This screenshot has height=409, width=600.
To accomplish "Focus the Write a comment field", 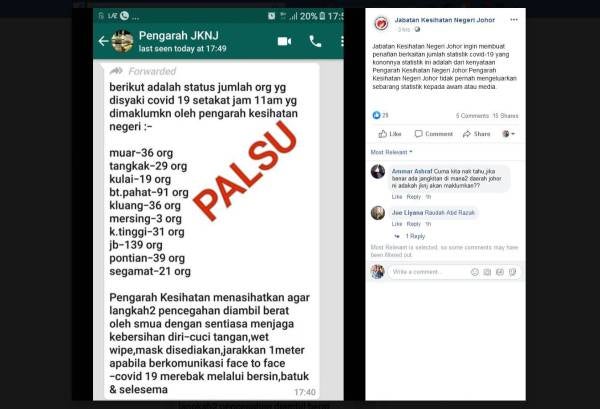I will click(x=429, y=272).
